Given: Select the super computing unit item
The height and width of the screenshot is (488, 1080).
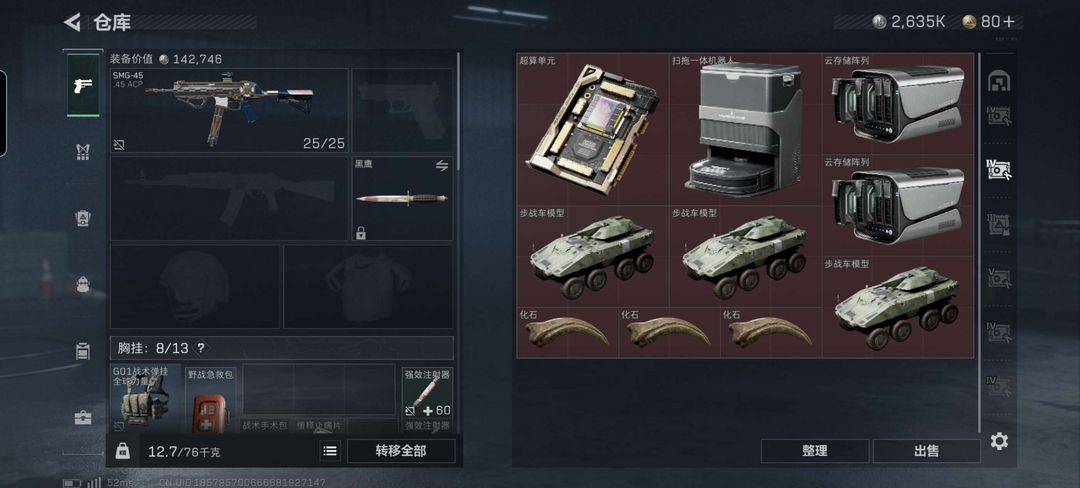Looking at the screenshot, I should [x=592, y=129].
